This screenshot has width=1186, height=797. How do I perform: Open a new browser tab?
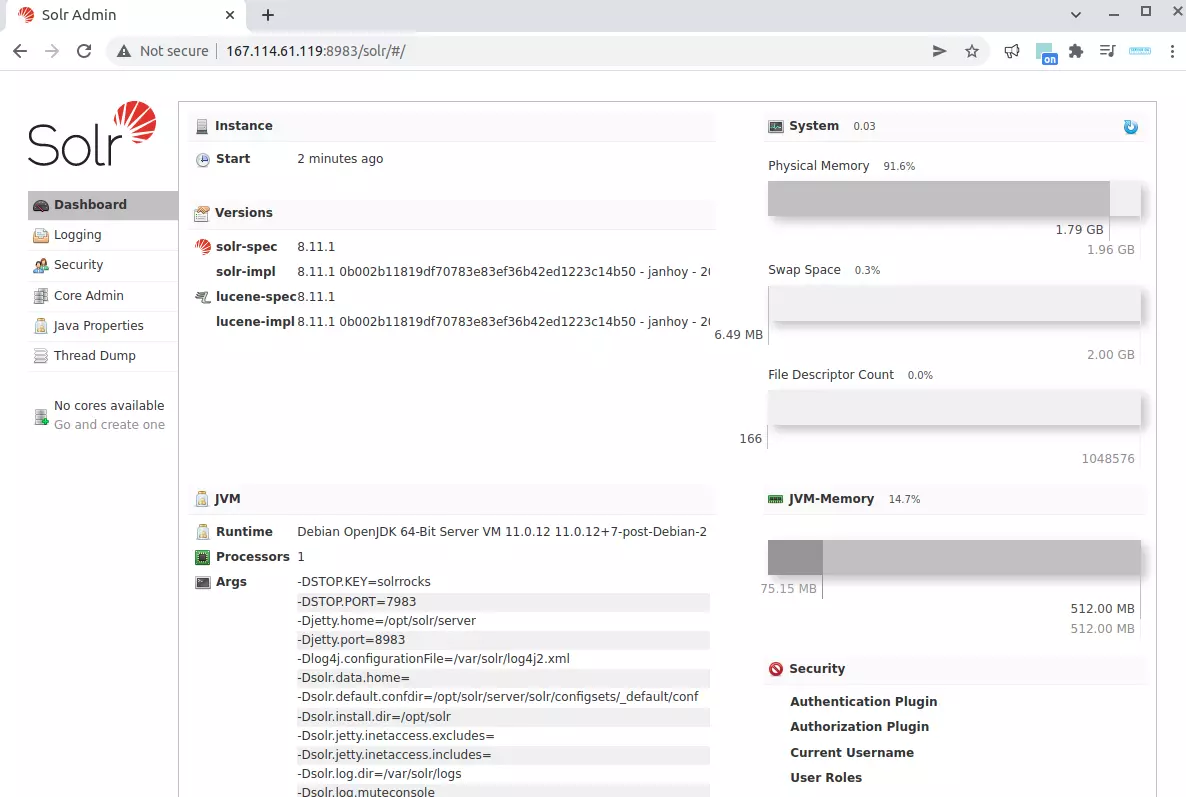tap(266, 15)
